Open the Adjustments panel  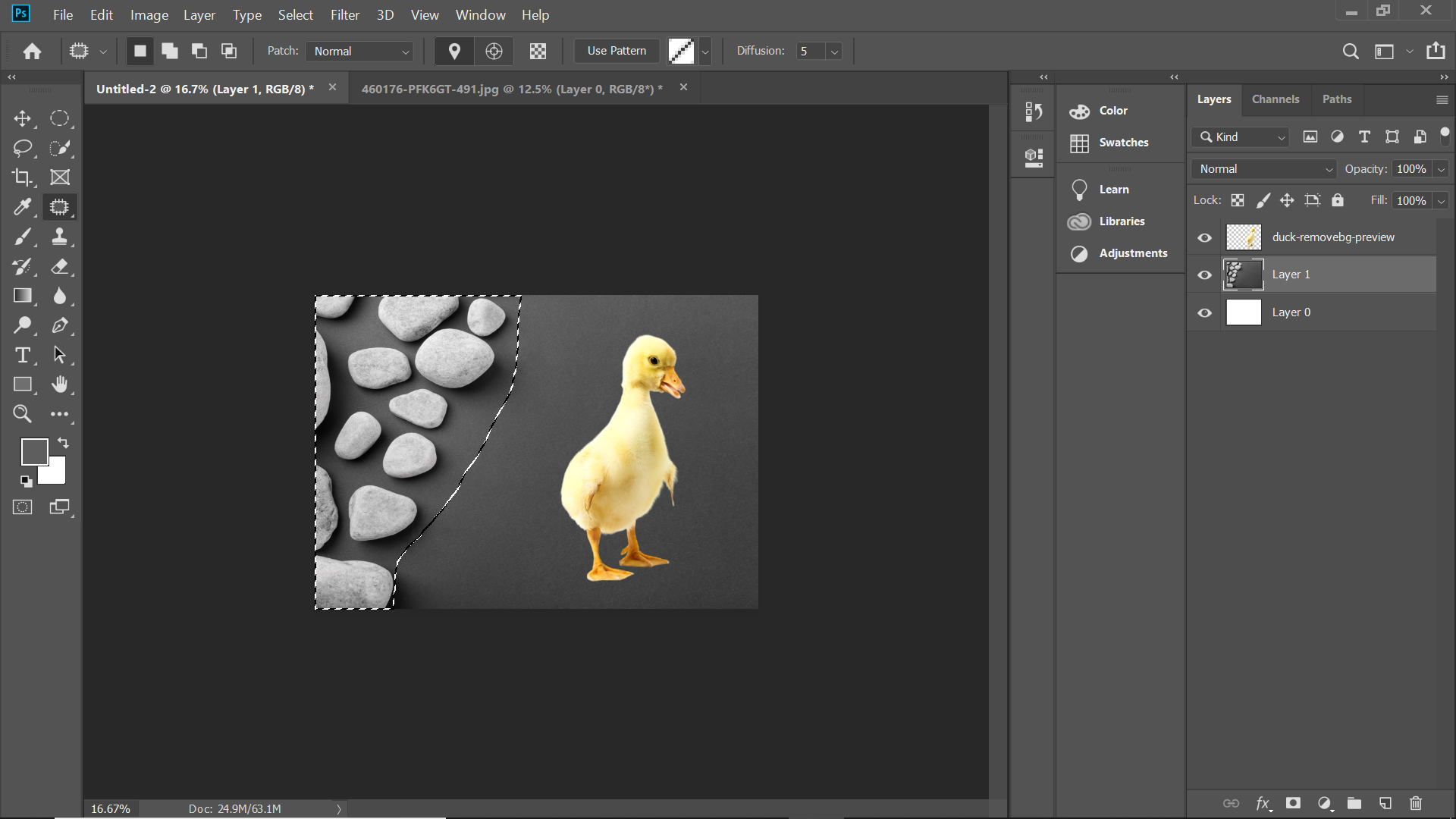pyautogui.click(x=1132, y=253)
